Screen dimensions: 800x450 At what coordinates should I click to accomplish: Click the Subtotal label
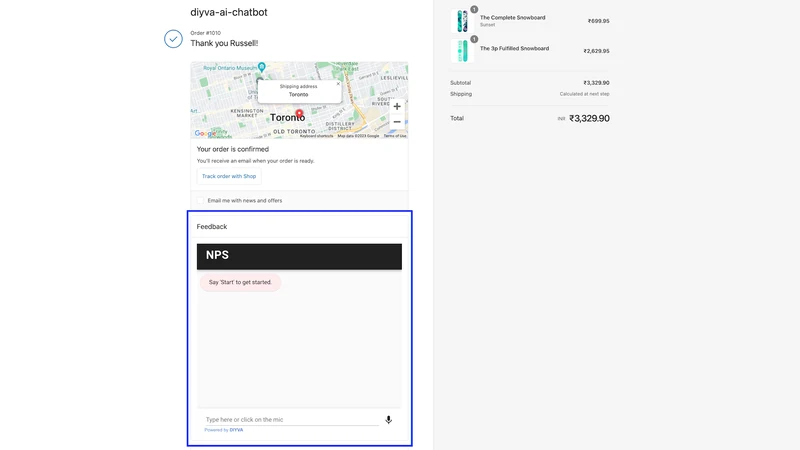(460, 83)
